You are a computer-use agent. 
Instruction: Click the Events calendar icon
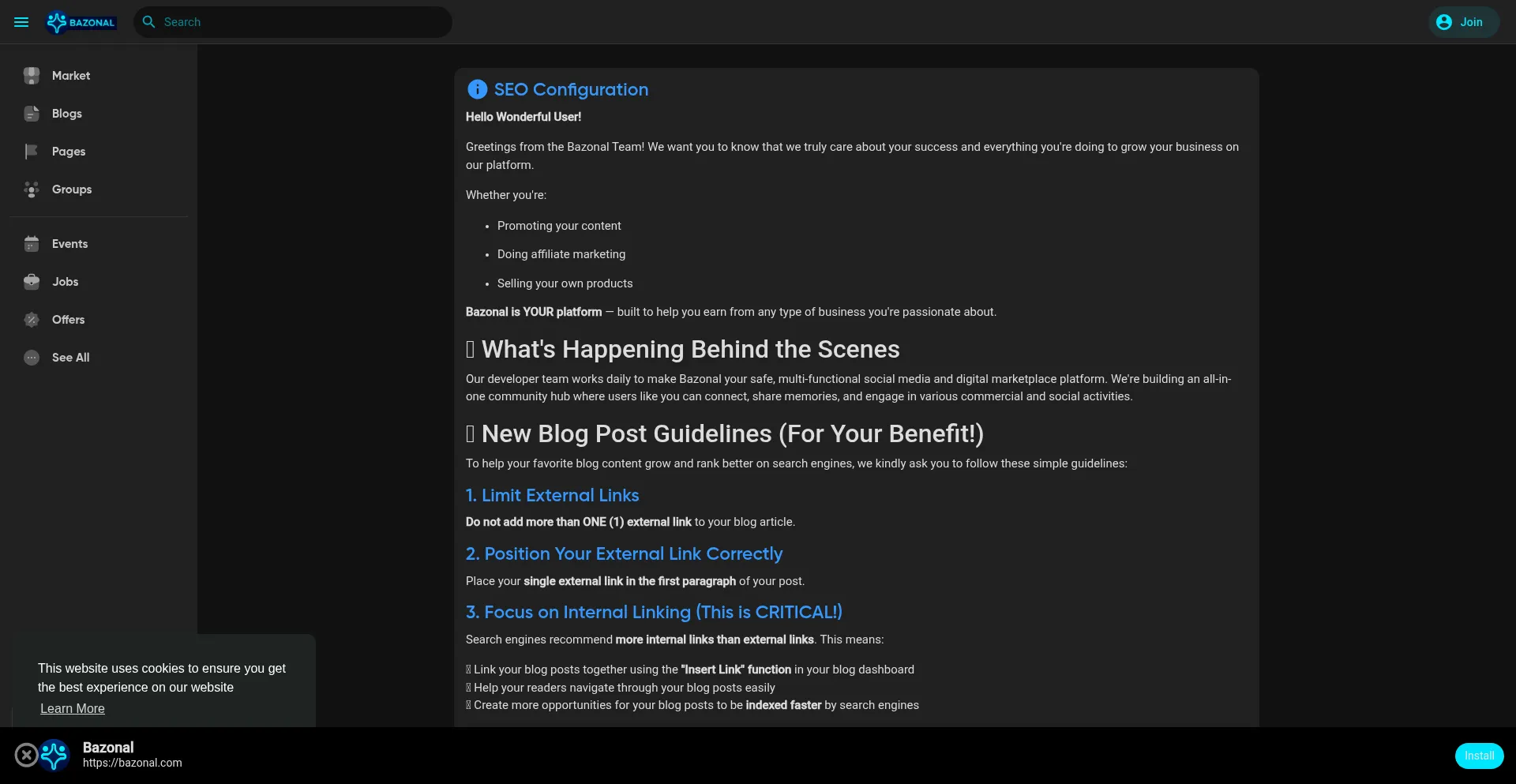pyautogui.click(x=32, y=244)
